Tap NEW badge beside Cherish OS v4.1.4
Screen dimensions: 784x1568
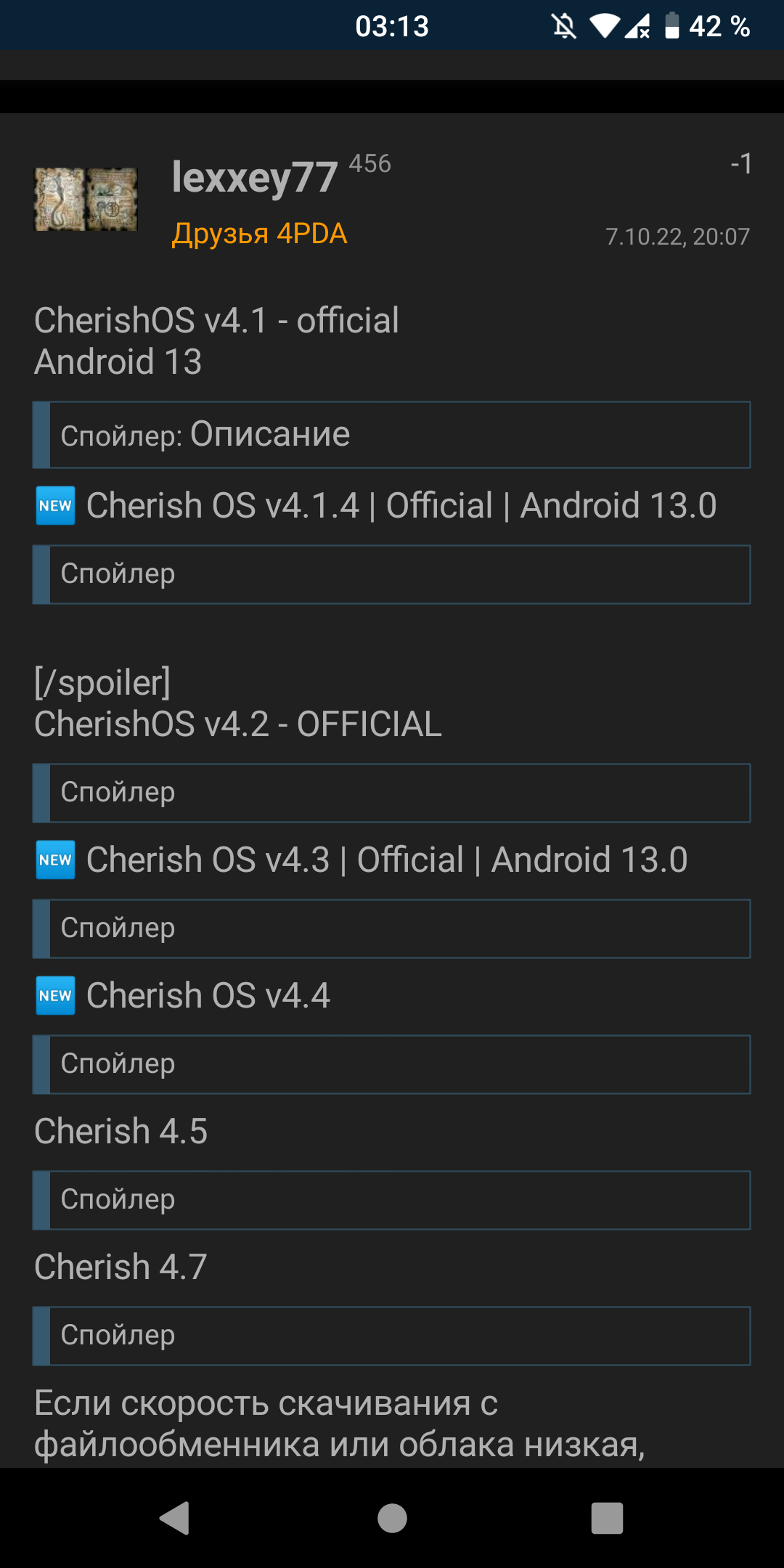coord(56,506)
